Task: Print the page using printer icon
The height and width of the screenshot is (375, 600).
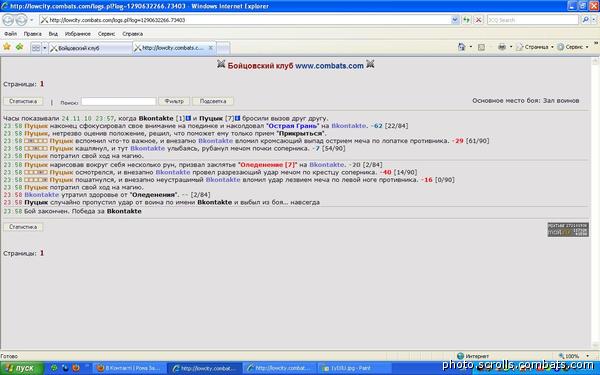Action: 502,47
